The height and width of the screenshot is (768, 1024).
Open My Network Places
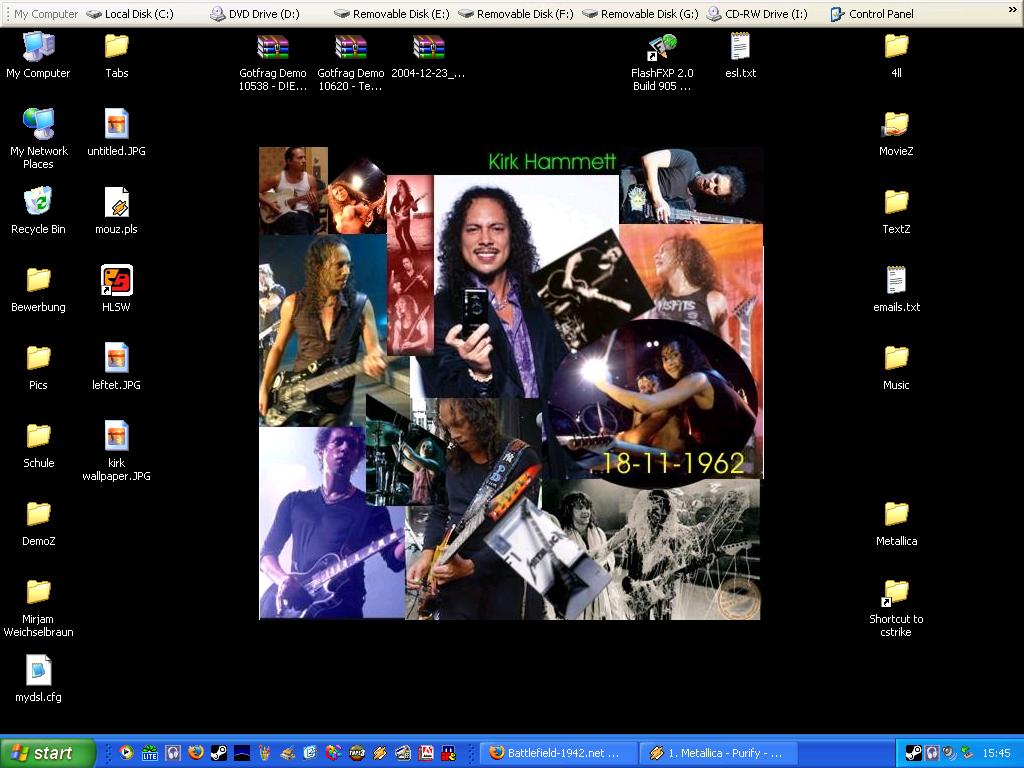39,138
